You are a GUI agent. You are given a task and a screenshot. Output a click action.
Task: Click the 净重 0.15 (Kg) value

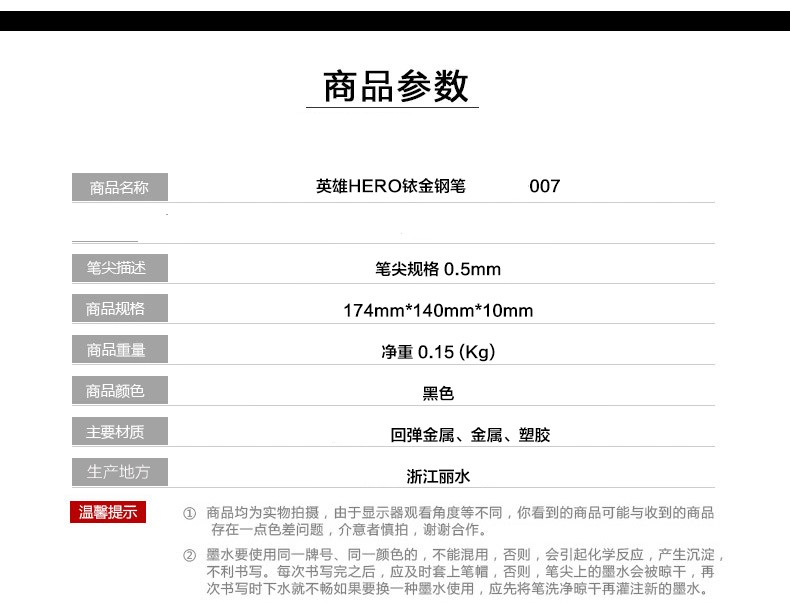pyautogui.click(x=438, y=351)
